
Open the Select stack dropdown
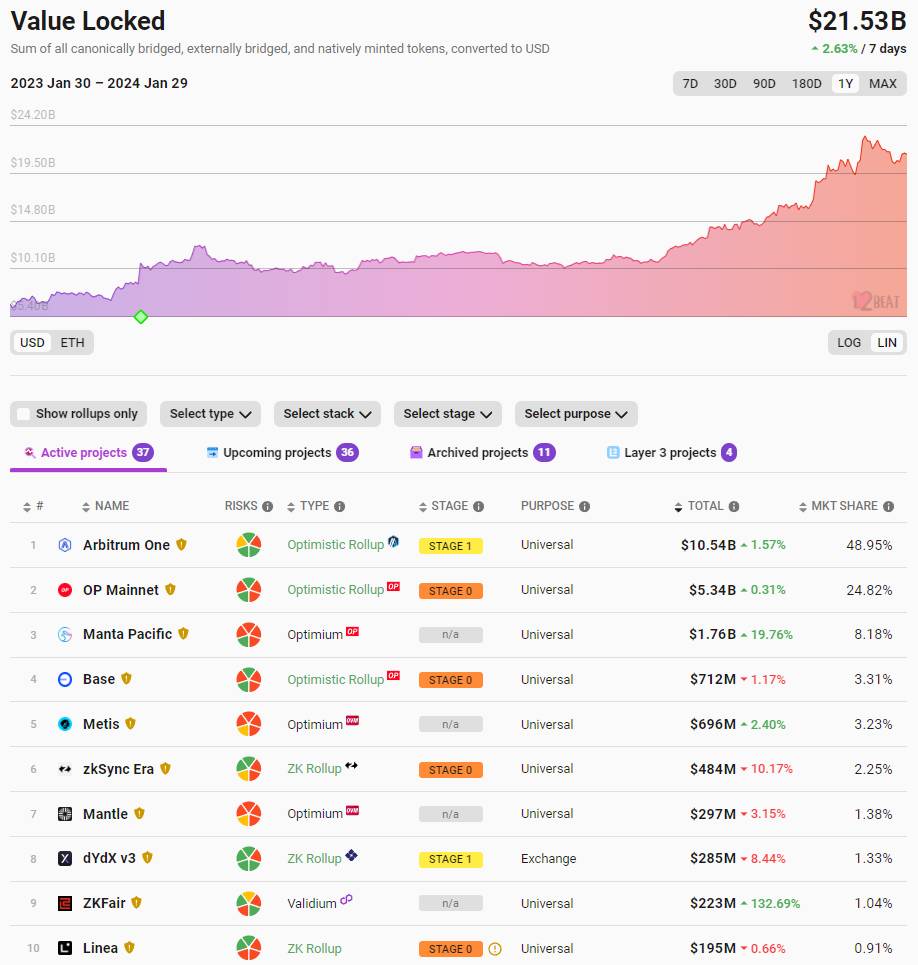(x=327, y=414)
